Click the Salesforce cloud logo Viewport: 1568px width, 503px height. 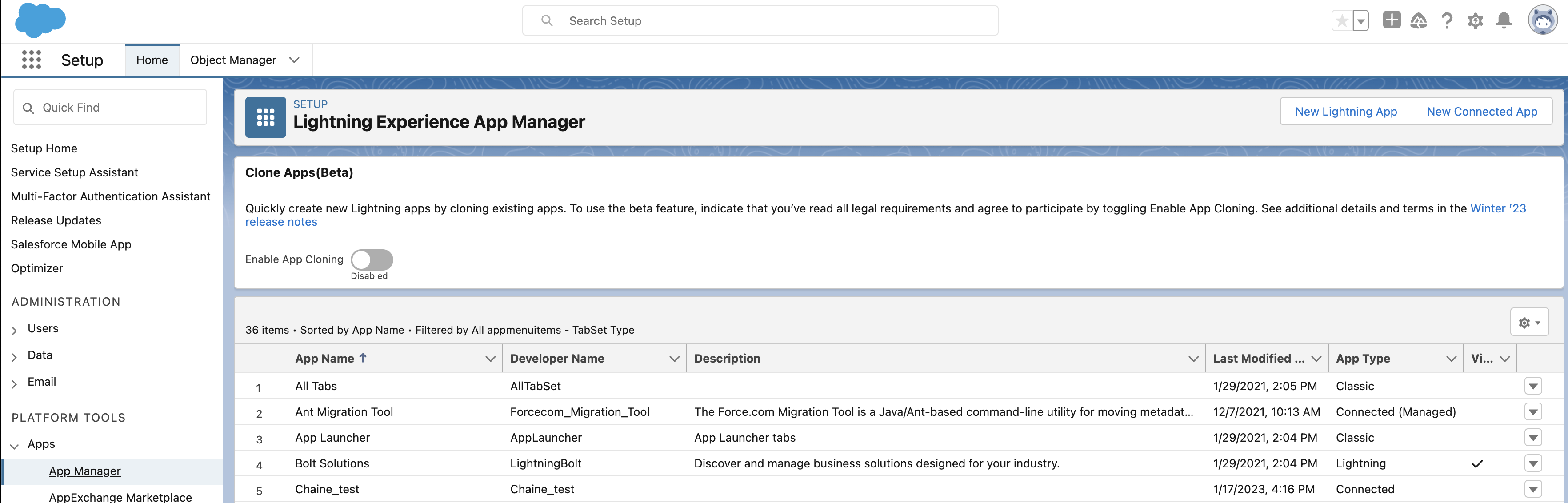40,20
